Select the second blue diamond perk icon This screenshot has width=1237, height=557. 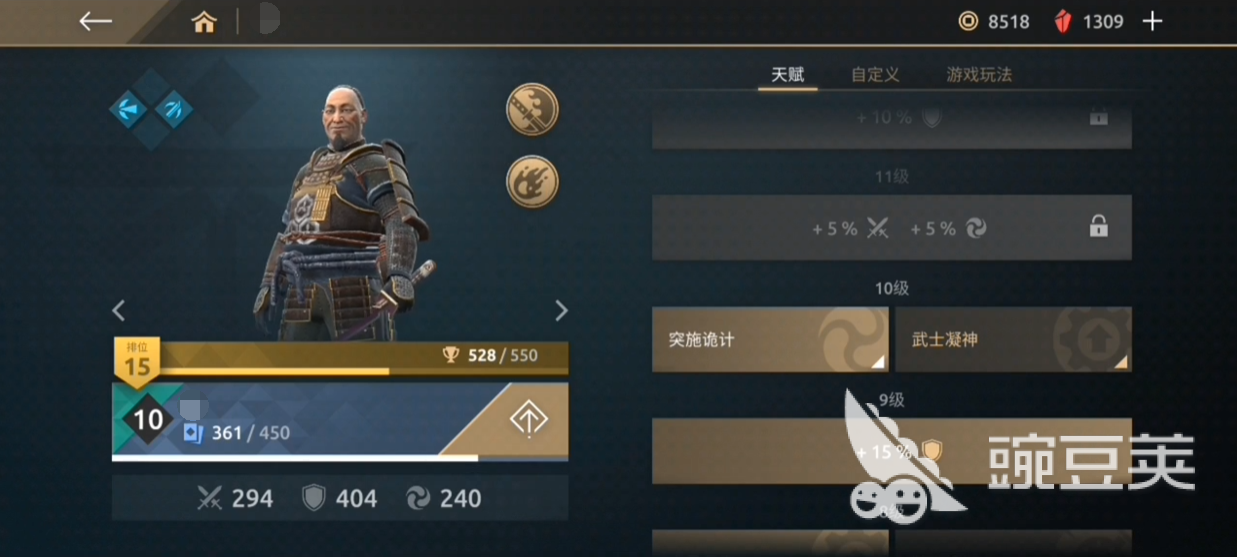click(173, 108)
